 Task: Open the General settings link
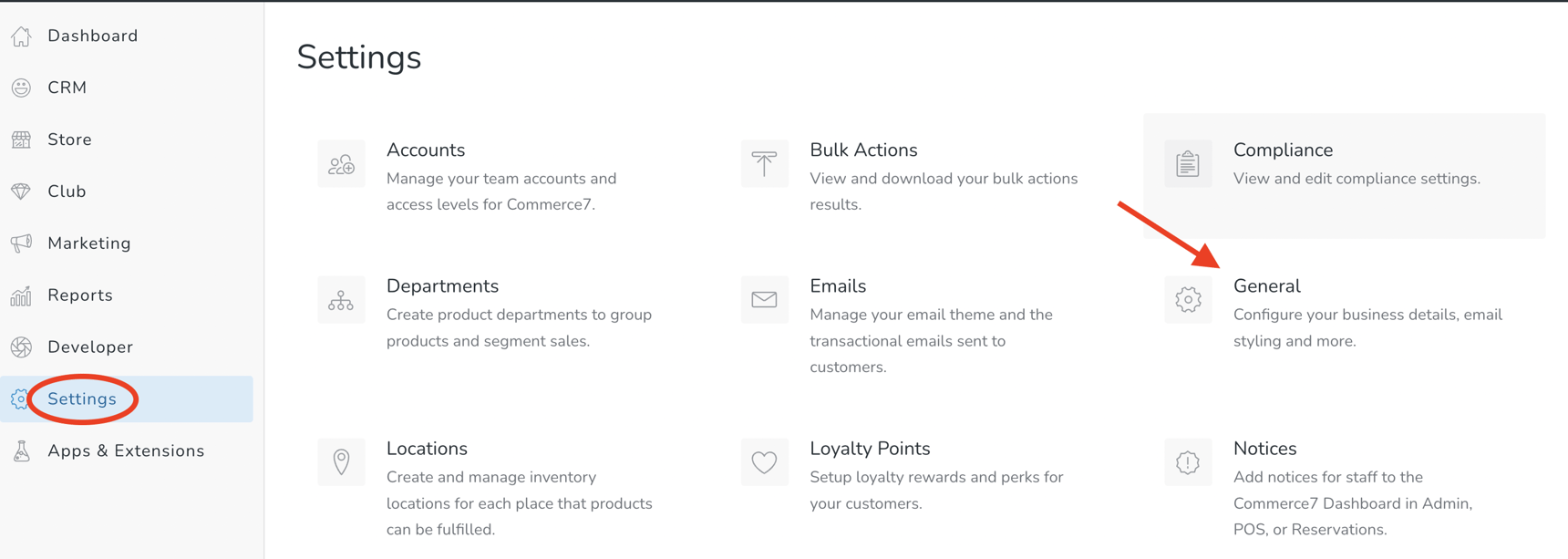tap(1266, 286)
